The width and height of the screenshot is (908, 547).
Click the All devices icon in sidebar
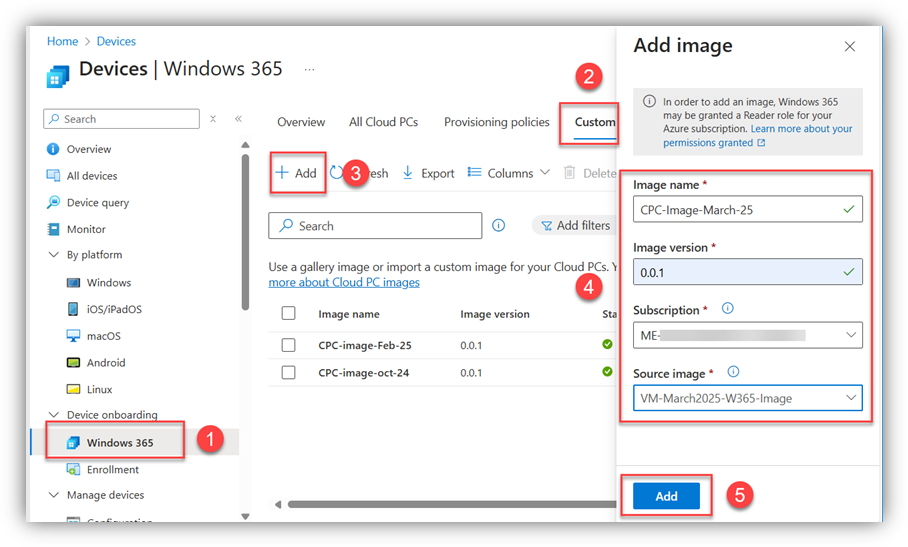click(53, 175)
